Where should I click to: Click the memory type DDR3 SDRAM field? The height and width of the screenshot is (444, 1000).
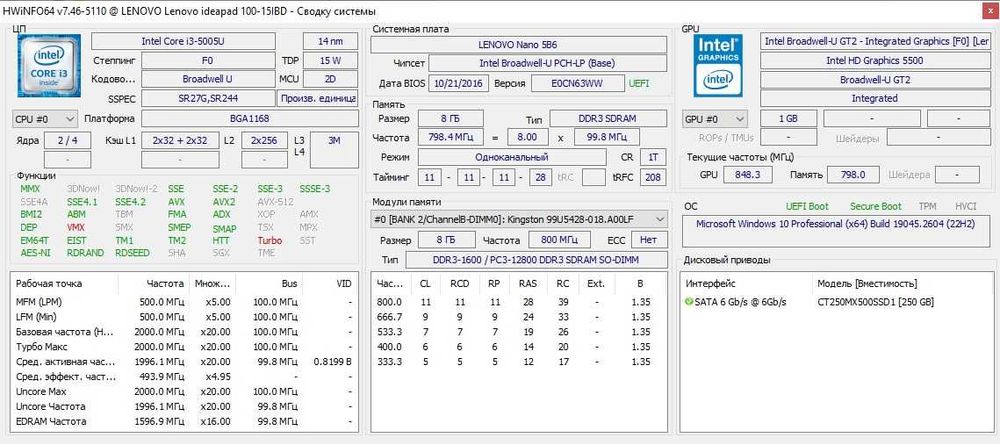click(608, 119)
